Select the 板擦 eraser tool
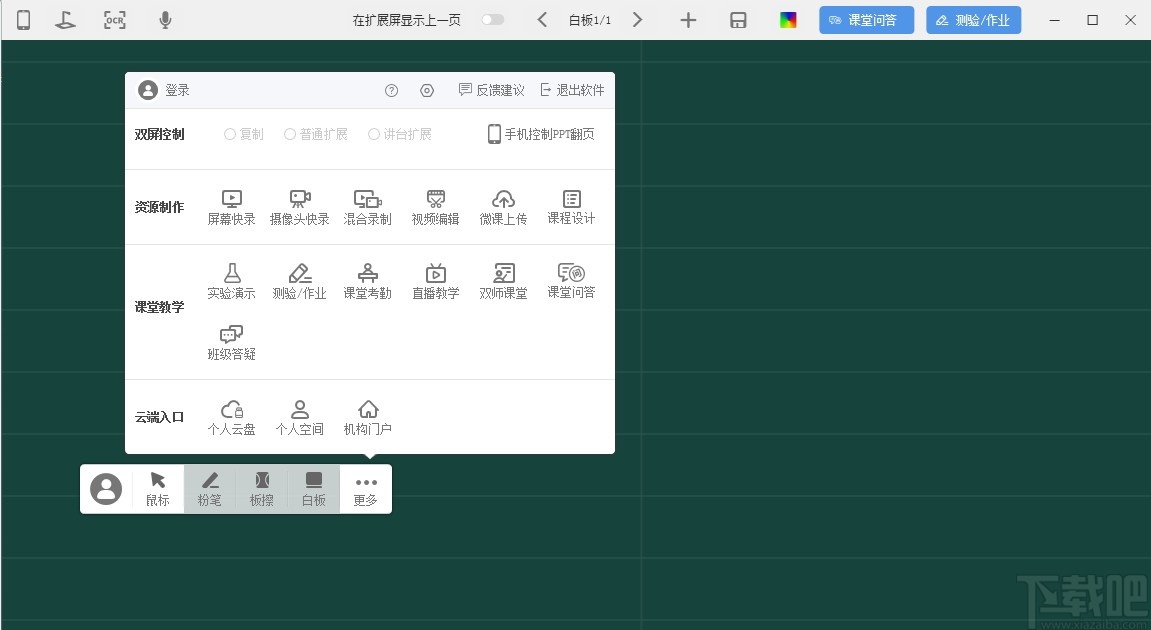This screenshot has height=630, width=1151. [261, 489]
